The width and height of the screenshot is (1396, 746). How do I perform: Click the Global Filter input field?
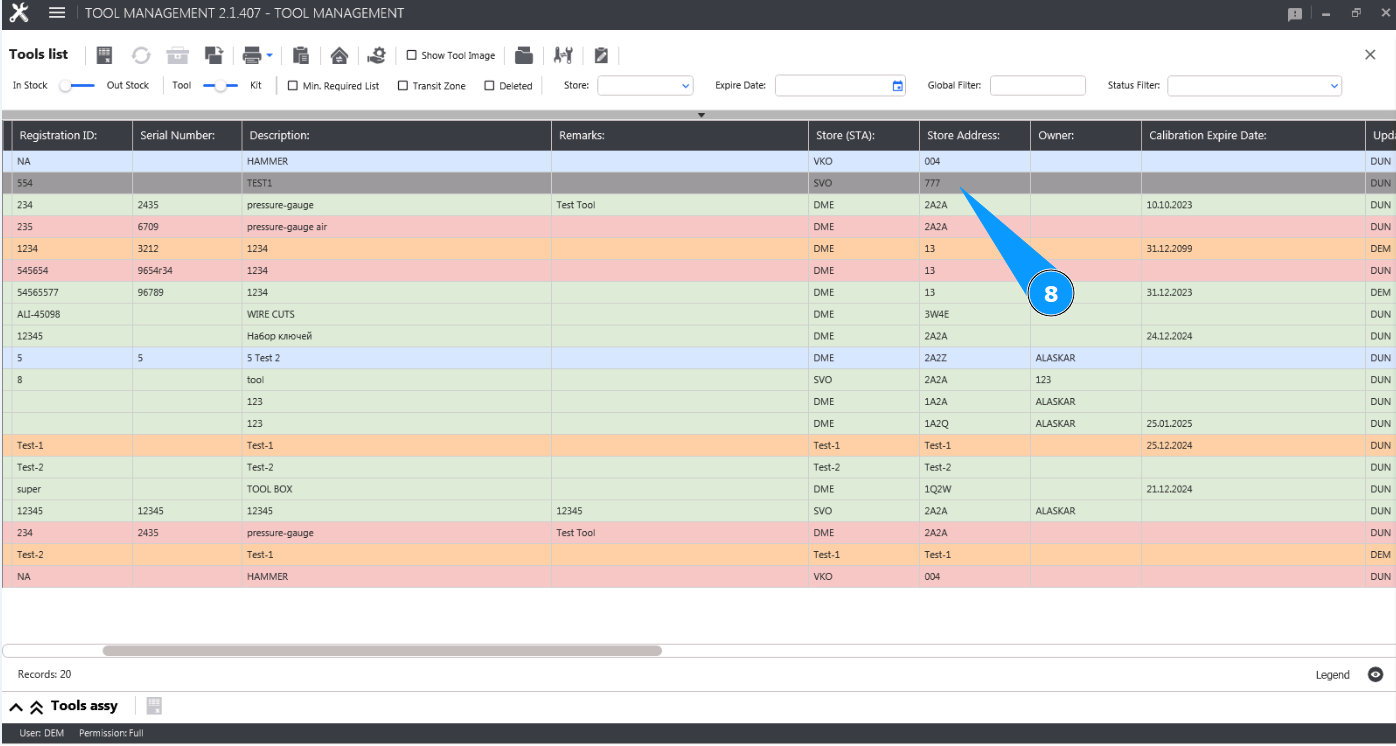click(1037, 86)
